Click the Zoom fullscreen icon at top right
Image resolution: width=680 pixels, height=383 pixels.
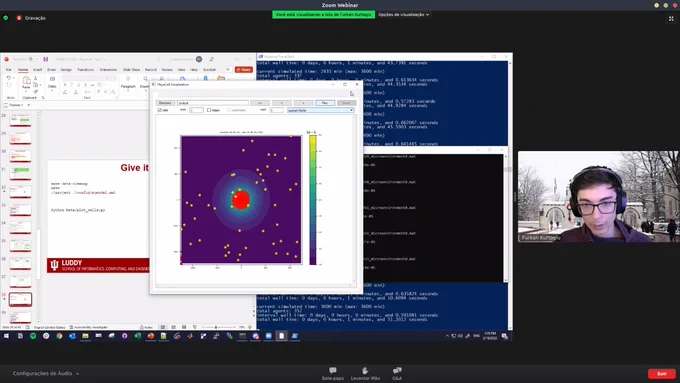click(x=671, y=18)
